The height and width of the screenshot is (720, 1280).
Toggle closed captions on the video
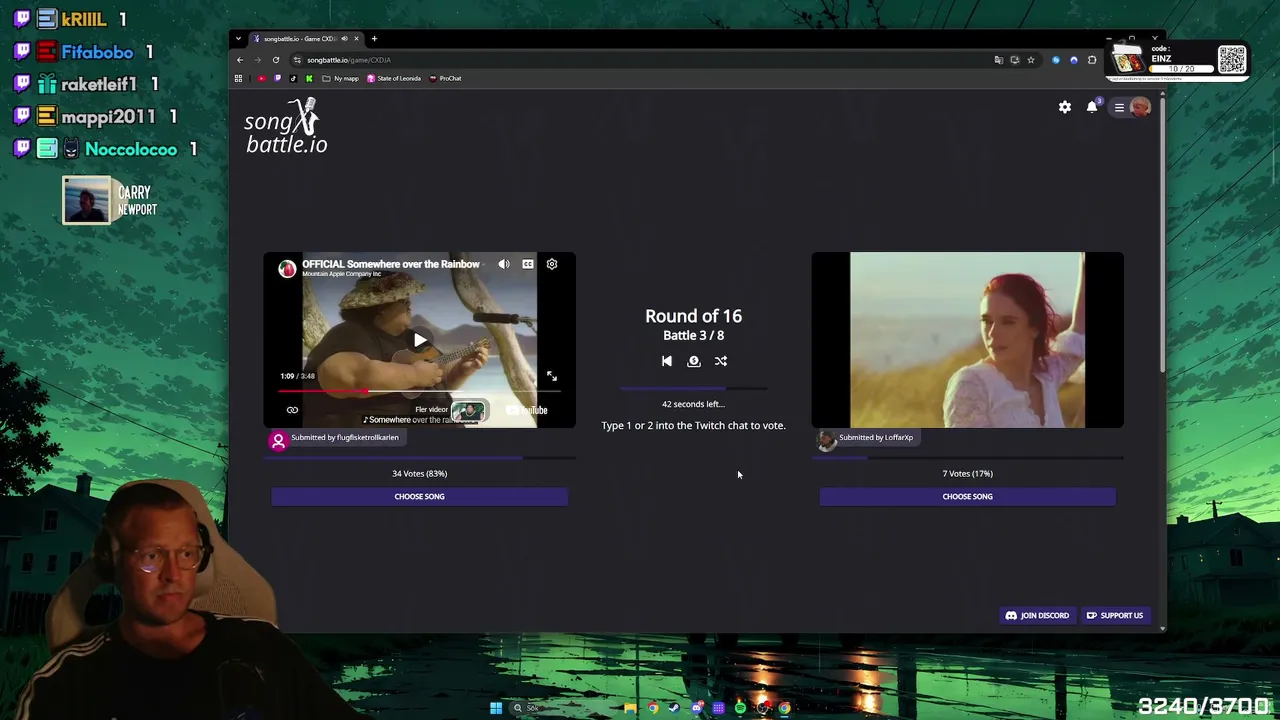528,264
